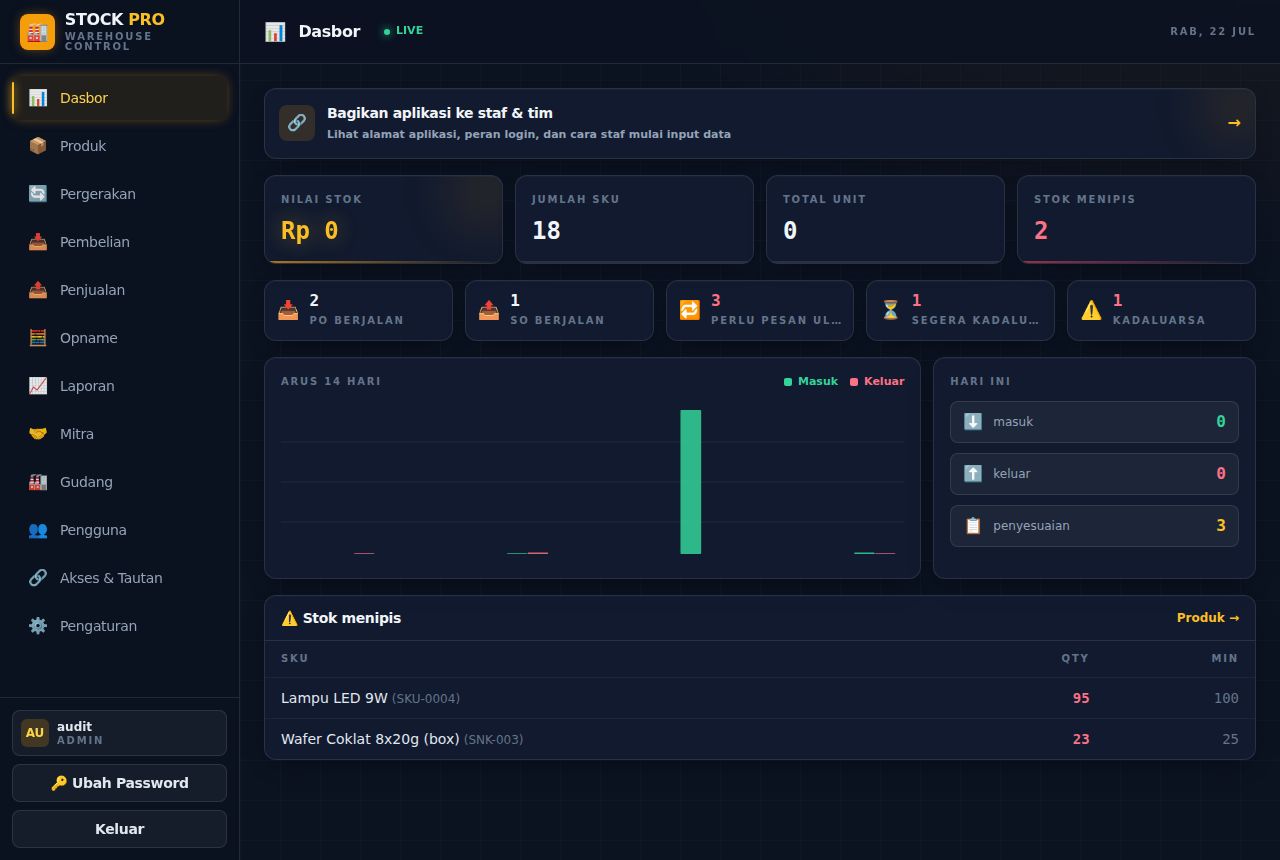Click the Segera Kadaluarsa hourglass icon
Viewport: 1280px width, 860px height.
[891, 310]
